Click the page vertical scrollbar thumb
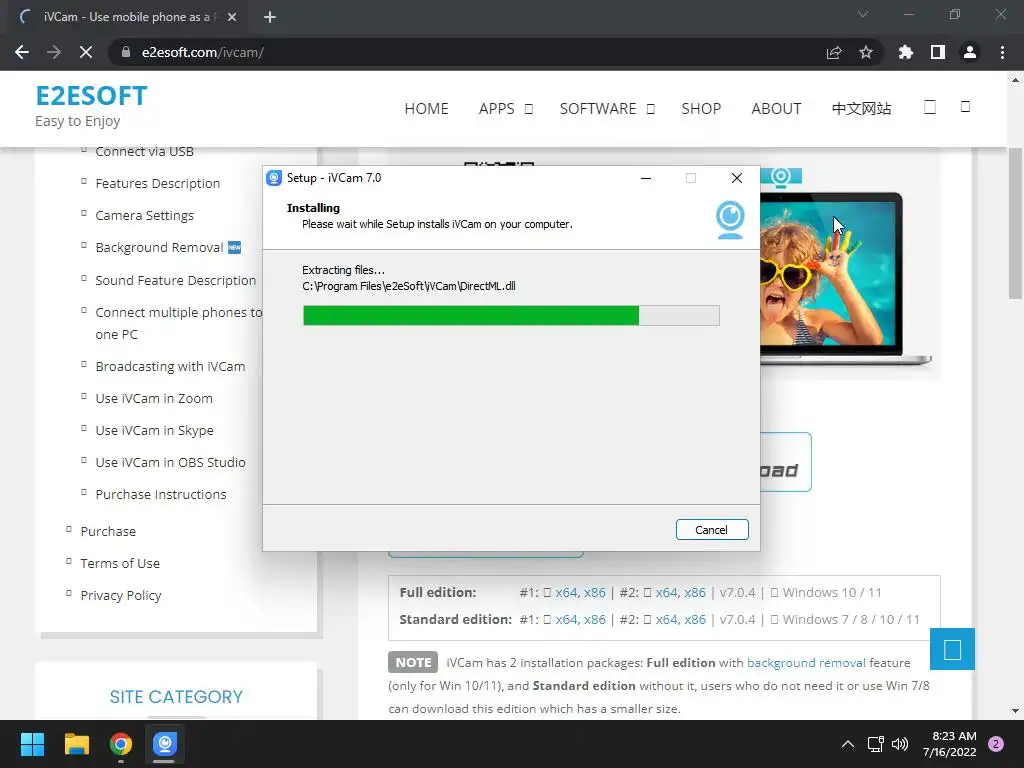 pos(1016,223)
